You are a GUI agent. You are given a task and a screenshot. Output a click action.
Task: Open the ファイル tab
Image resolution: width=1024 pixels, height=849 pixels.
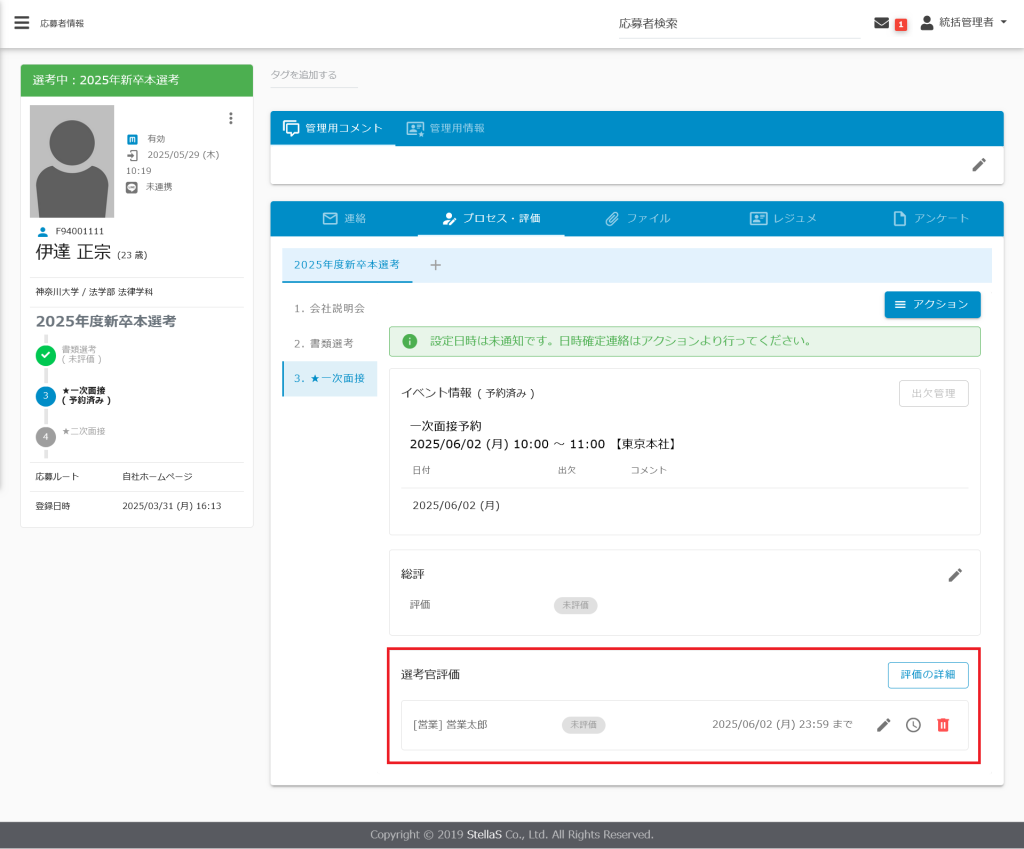point(637,218)
